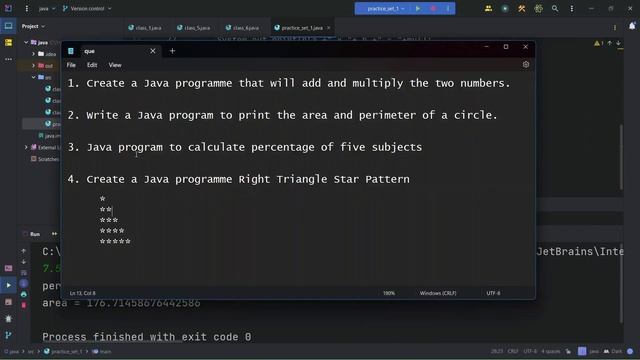Click UTF-8 in IntelliJ status bar

pyautogui.click(x=530, y=351)
